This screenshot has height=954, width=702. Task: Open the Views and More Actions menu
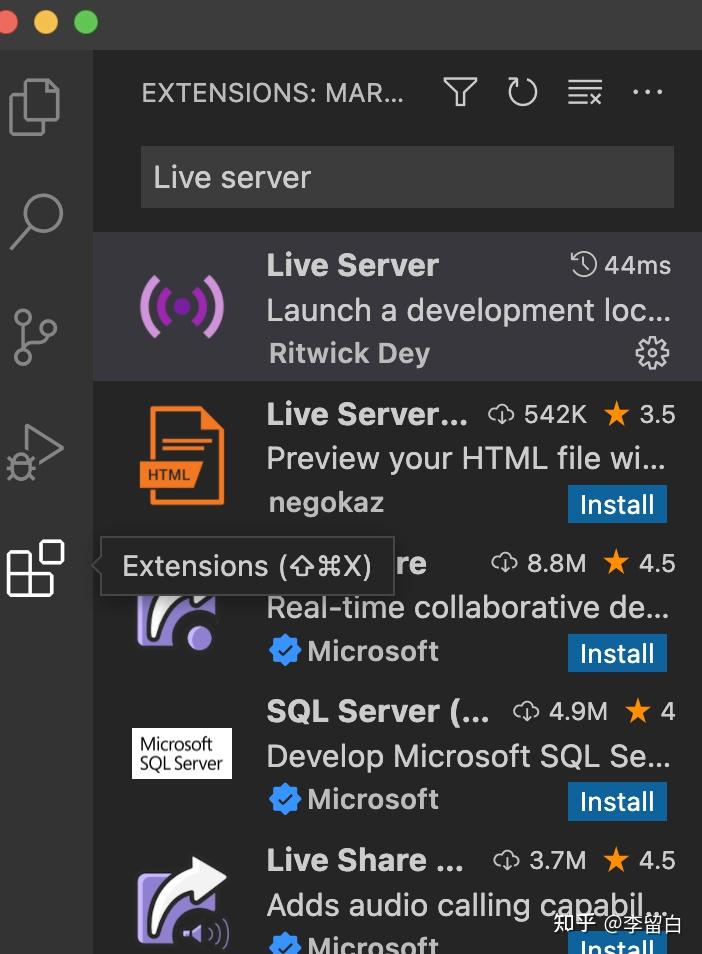648,93
